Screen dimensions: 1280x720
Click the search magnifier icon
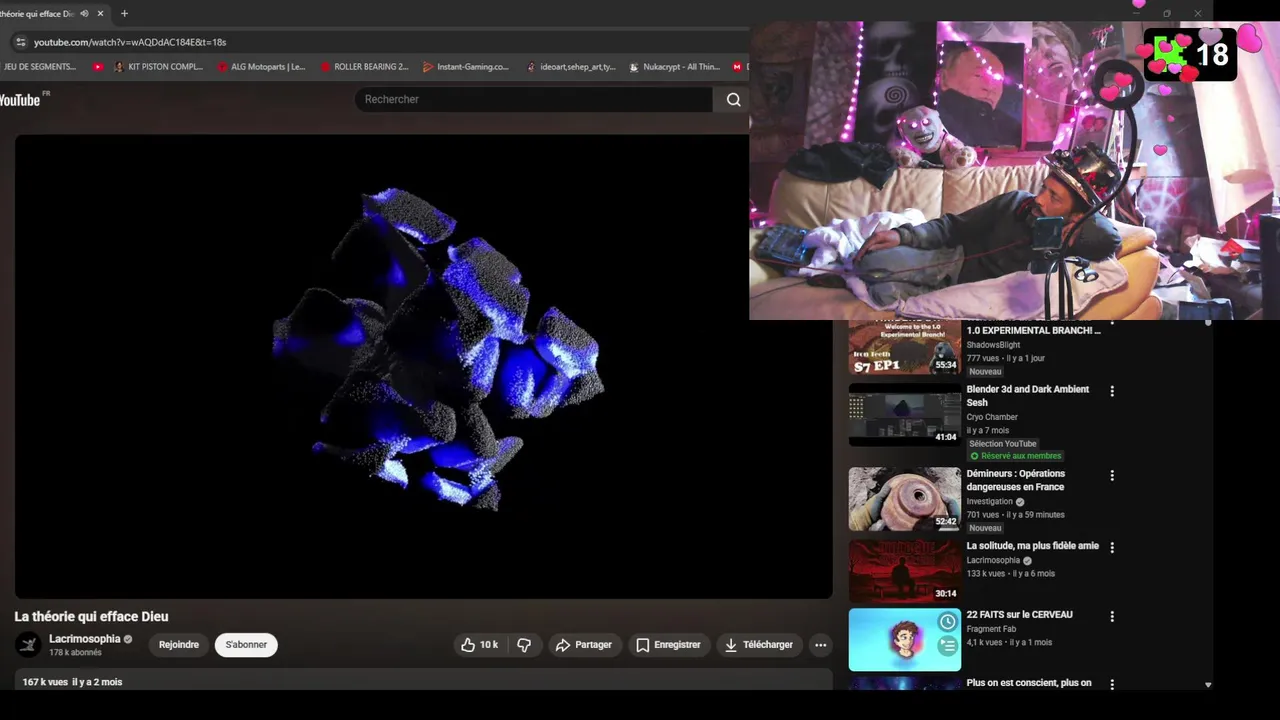(x=733, y=99)
